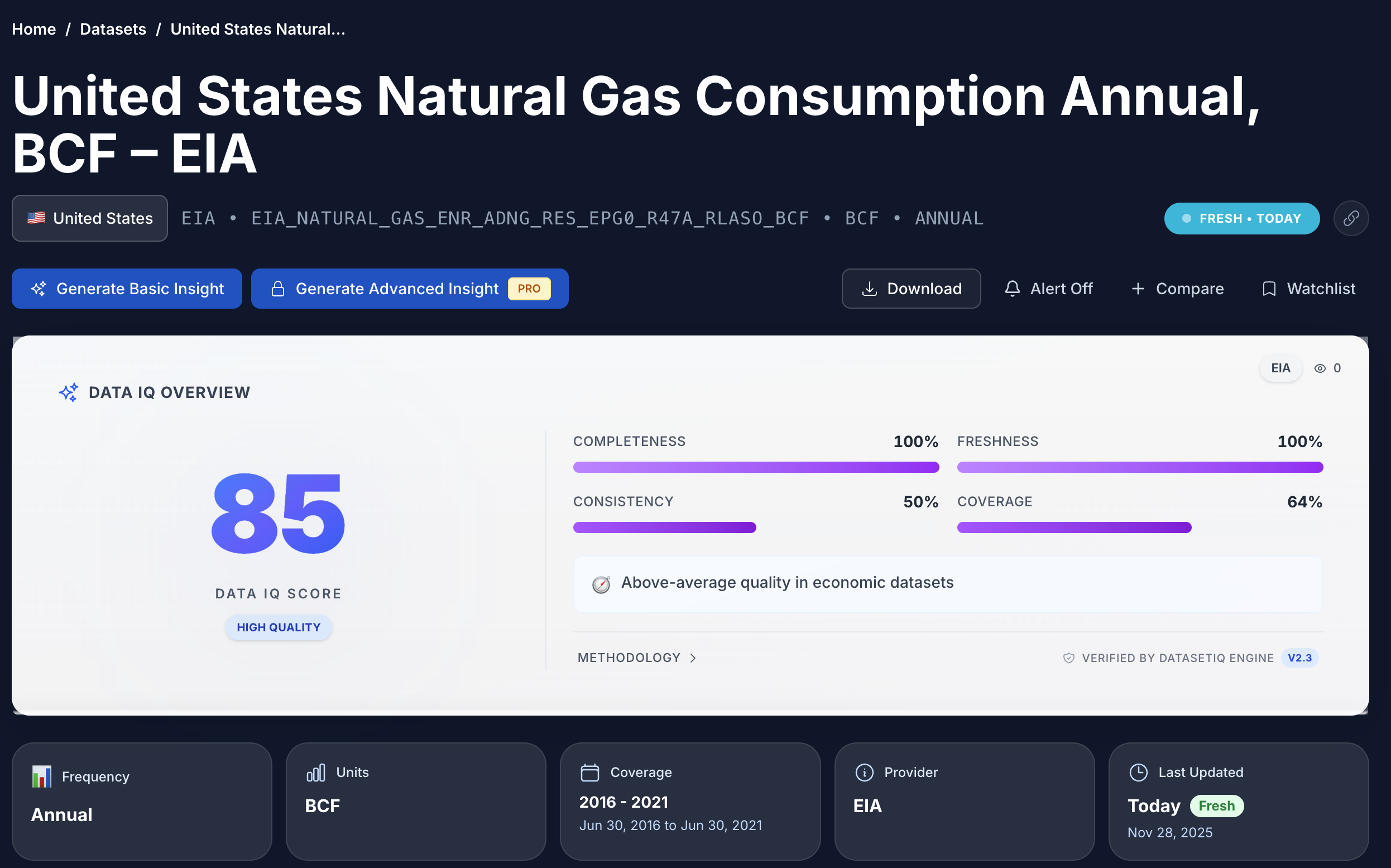Click Generate Advanced Insight PRO button
This screenshot has width=1391, height=868.
[409, 289]
